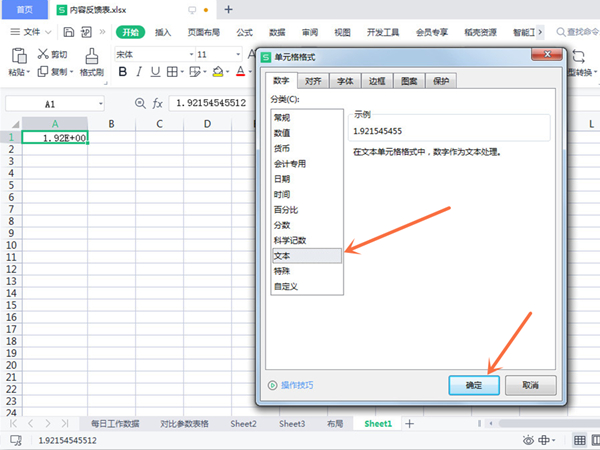Viewport: 600px width, 450px height.
Task: Click the eye protection mode icon
Action: (528, 440)
